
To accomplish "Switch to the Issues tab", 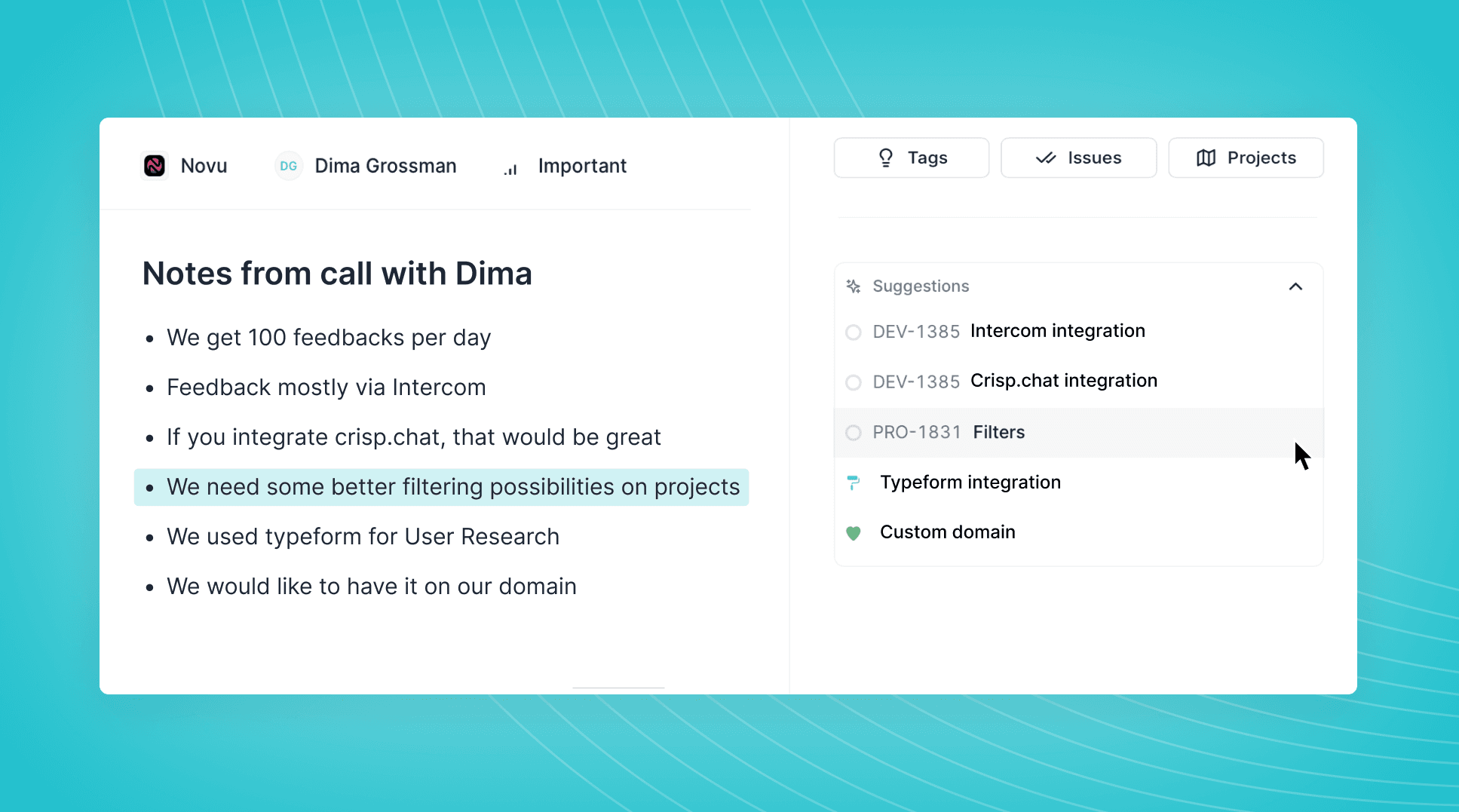I will point(1078,158).
